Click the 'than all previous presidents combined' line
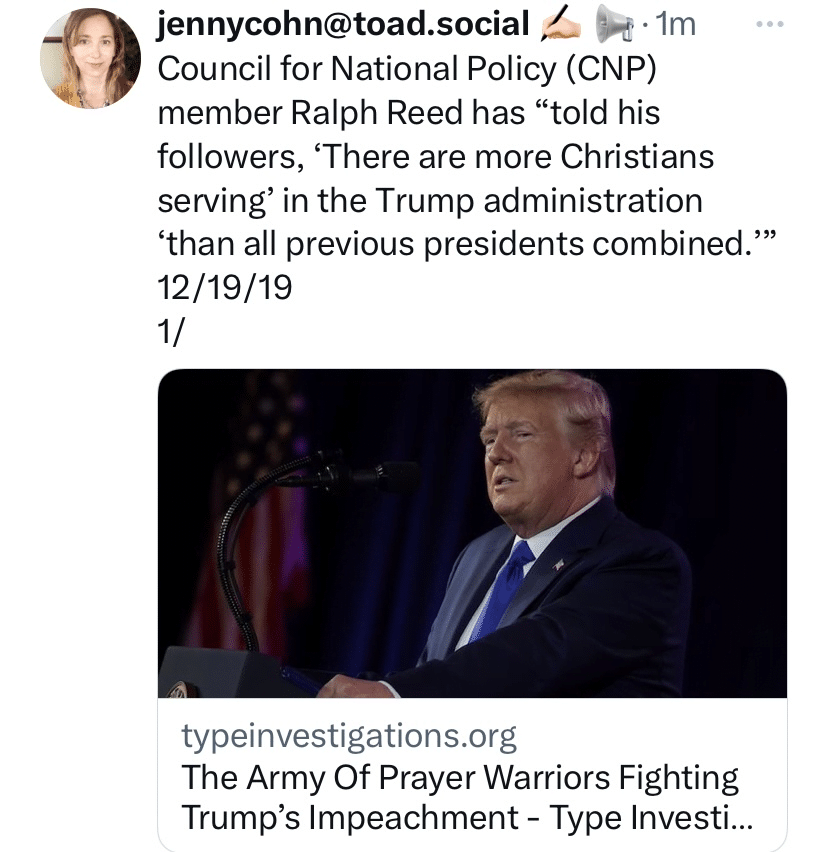This screenshot has width=828, height=852. tap(466, 244)
